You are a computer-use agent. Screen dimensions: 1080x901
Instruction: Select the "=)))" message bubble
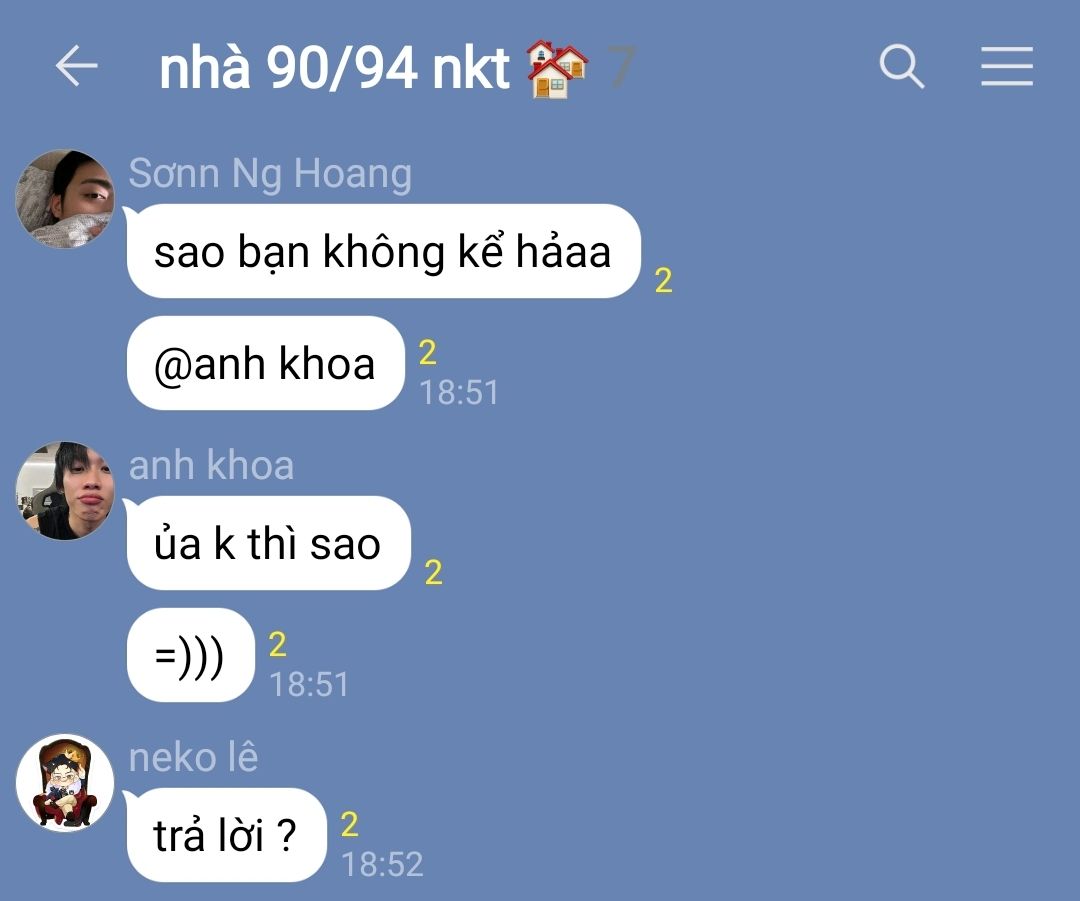click(x=191, y=655)
